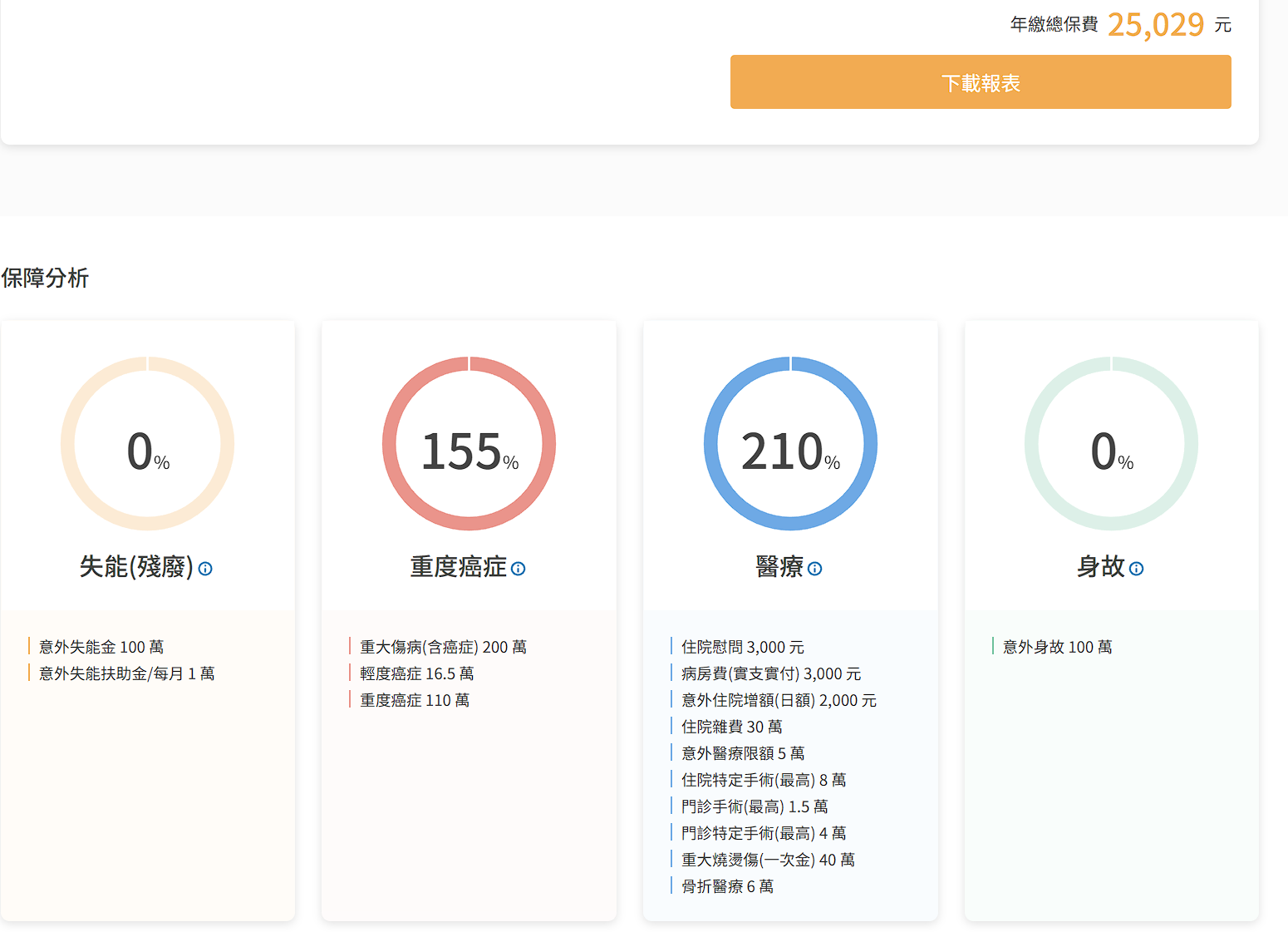The image size is (1288, 932).
Task: Click the 25,029 annual premium amount
Action: tap(1155, 25)
